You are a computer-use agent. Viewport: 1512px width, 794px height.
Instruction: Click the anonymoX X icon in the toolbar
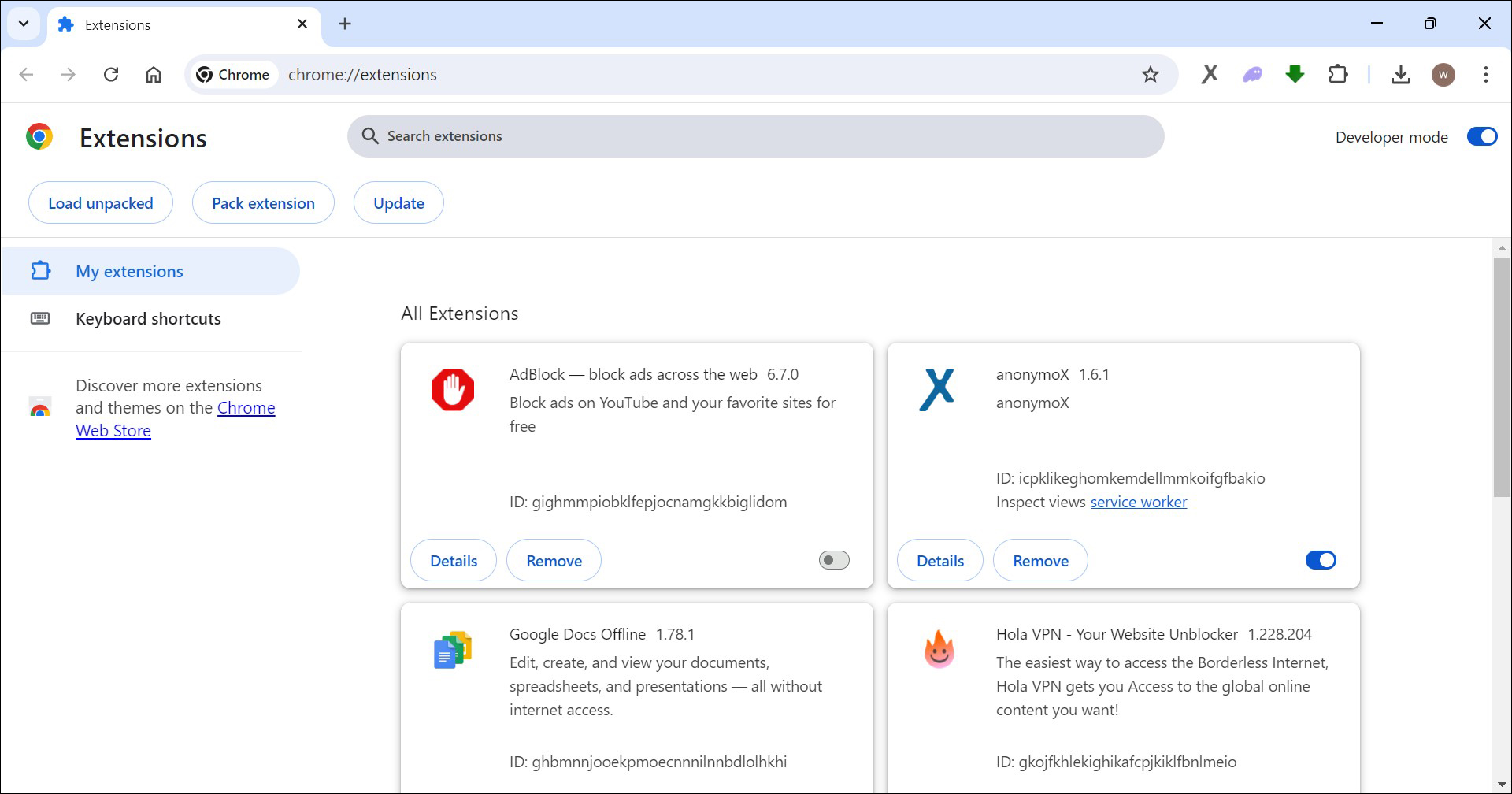point(1210,74)
